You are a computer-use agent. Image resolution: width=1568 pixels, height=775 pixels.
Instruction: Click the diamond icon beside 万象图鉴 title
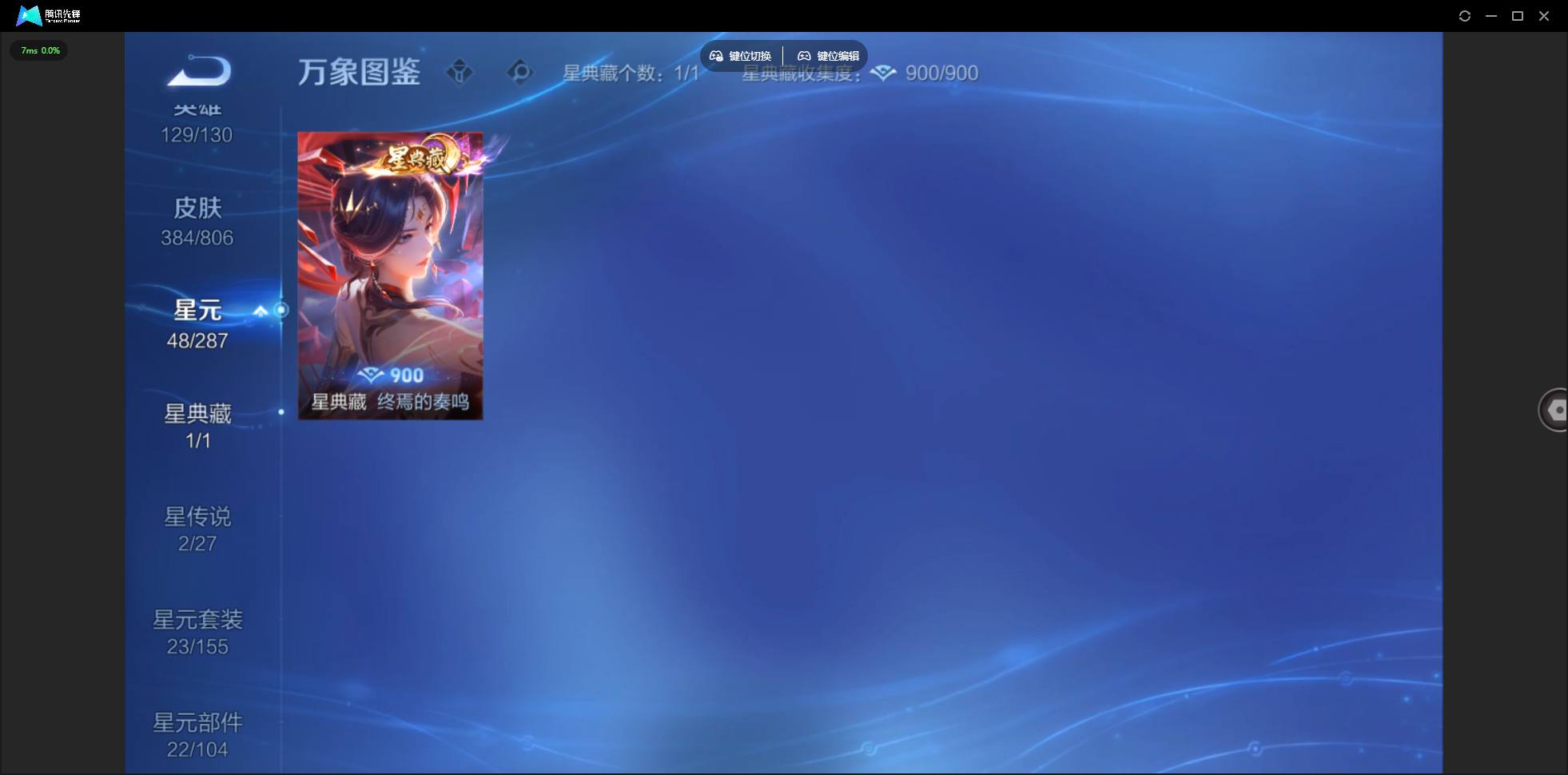460,72
